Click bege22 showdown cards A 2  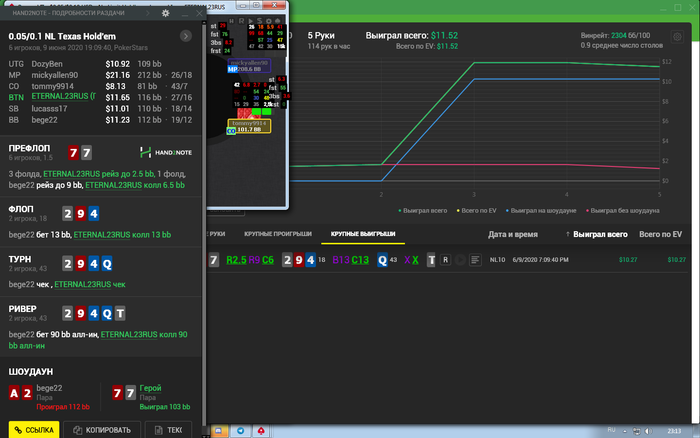21,393
